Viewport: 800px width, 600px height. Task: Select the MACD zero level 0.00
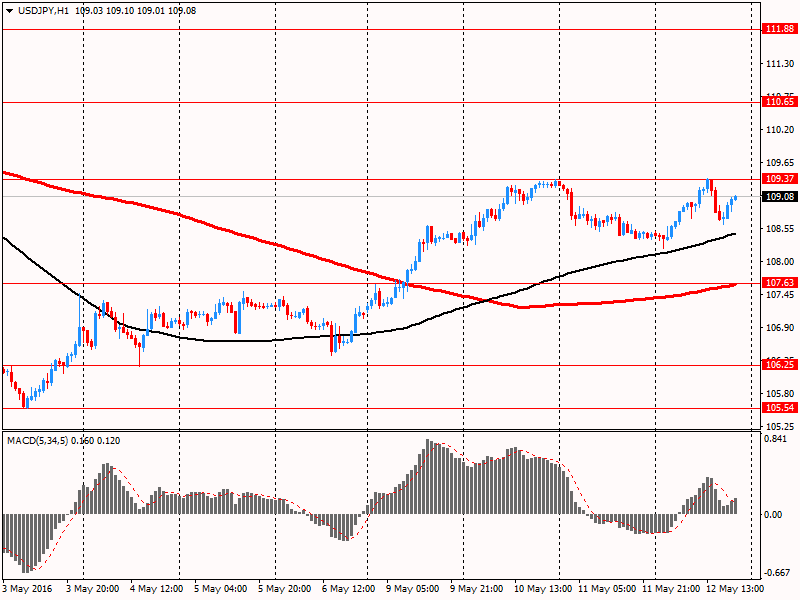[773, 514]
